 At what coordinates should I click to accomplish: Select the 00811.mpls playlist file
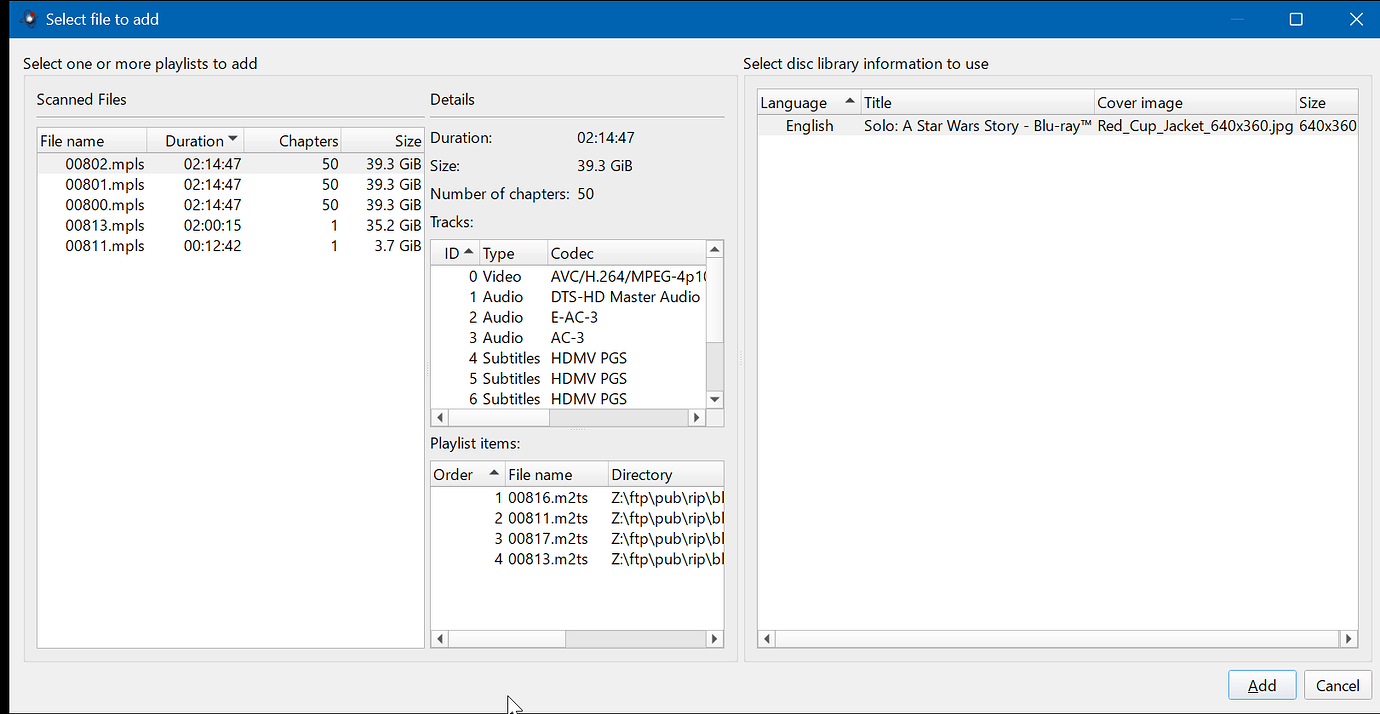coord(105,246)
